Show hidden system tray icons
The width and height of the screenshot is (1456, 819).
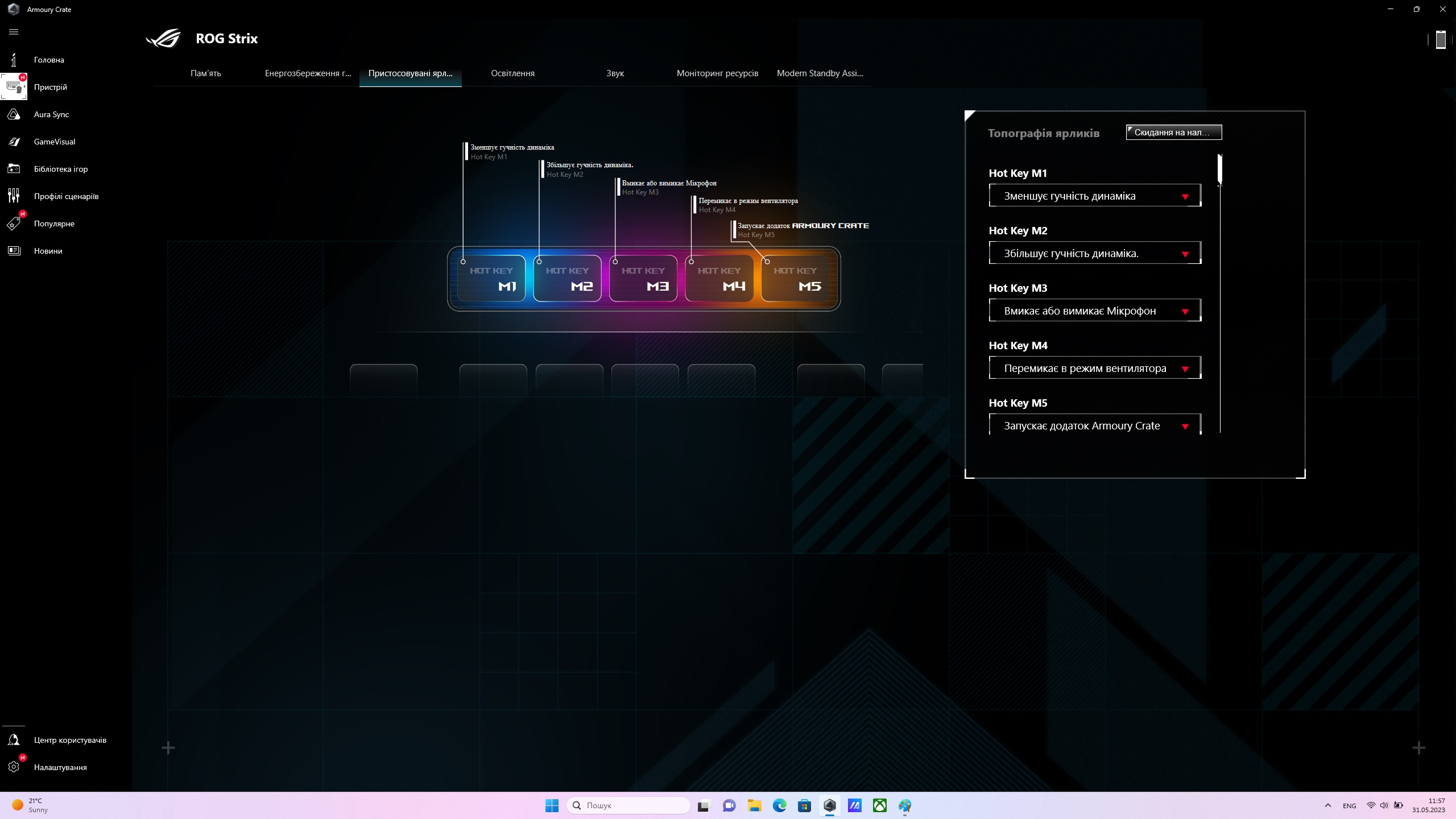1328,805
